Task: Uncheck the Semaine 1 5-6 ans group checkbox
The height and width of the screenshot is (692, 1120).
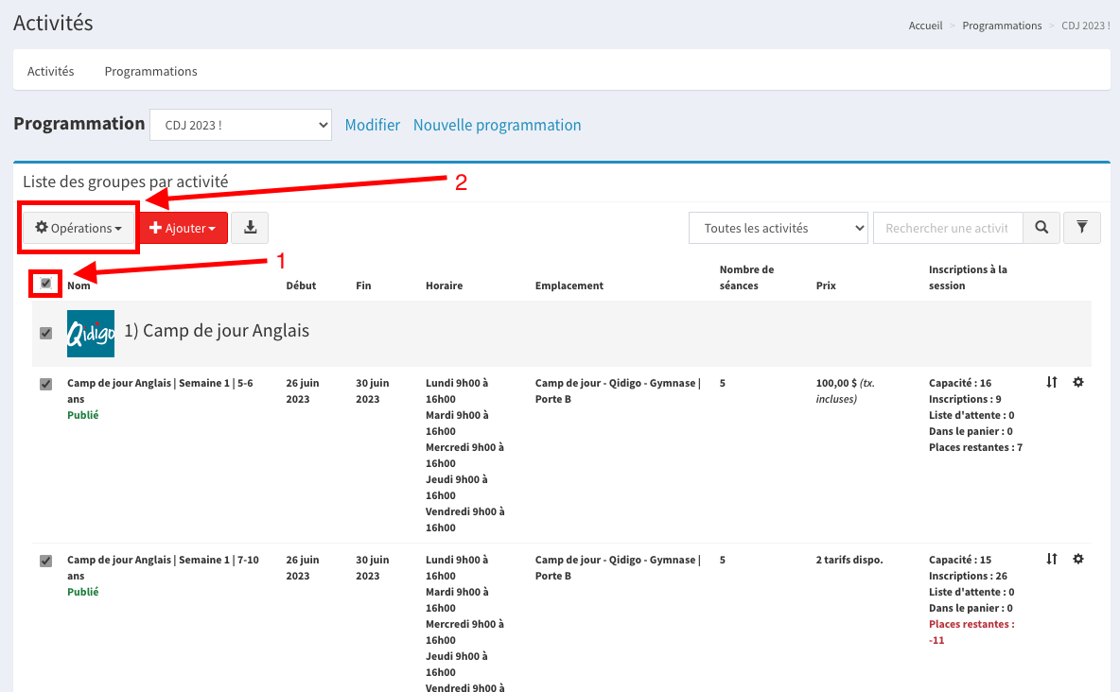Action: tap(46, 384)
